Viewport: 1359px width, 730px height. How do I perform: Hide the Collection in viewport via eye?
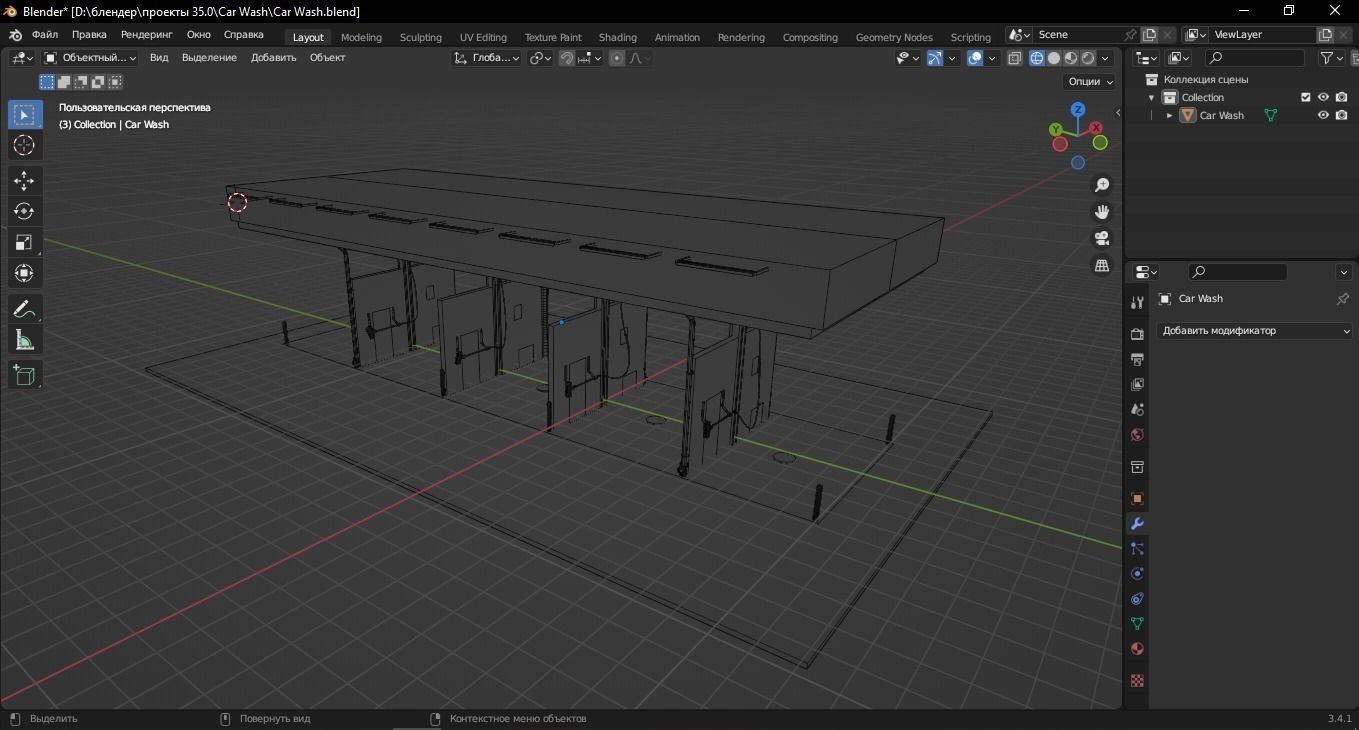pyautogui.click(x=1323, y=97)
